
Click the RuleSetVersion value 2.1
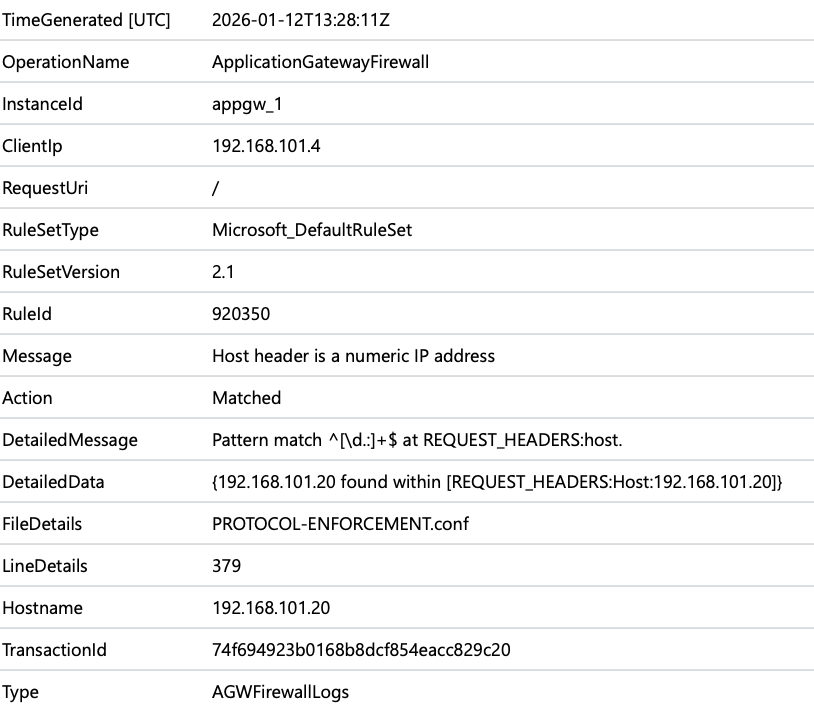click(x=222, y=272)
